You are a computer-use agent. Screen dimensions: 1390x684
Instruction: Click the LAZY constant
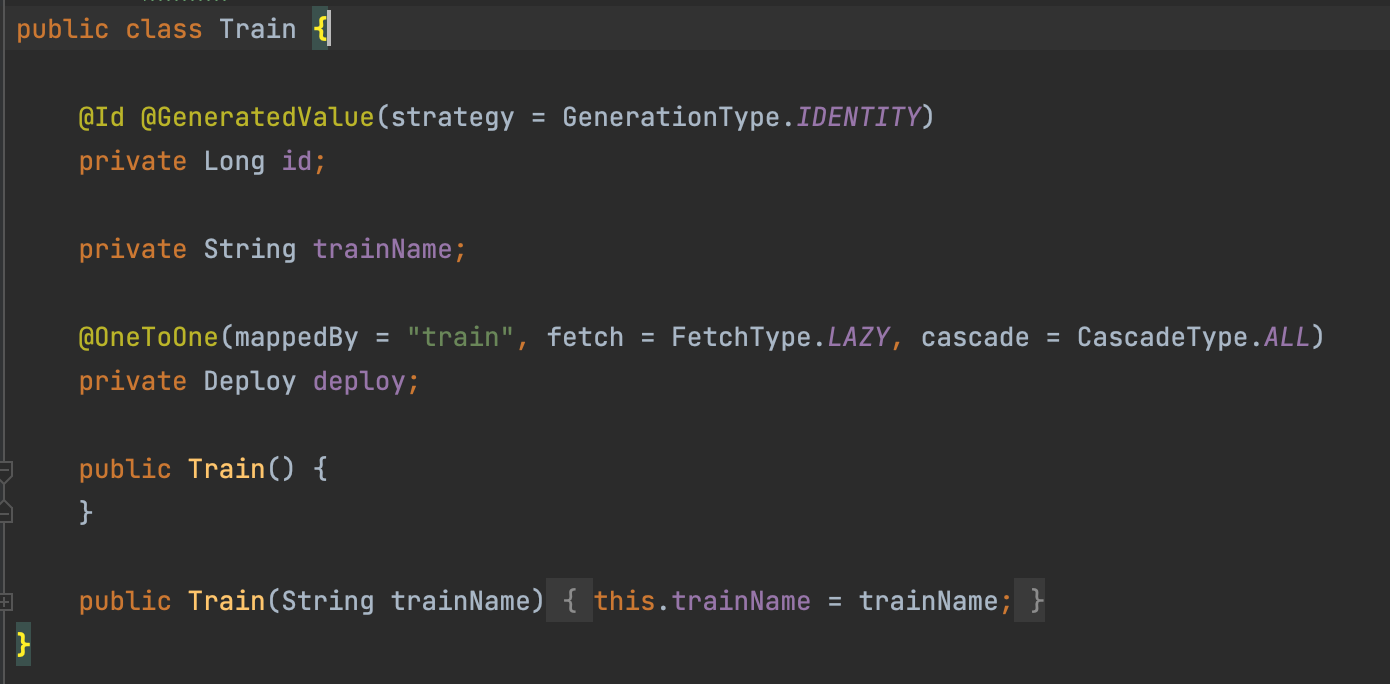click(858, 337)
